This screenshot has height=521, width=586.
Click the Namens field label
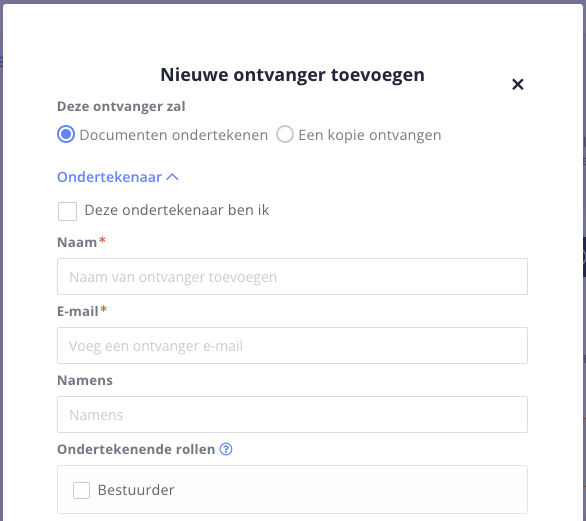coord(85,380)
